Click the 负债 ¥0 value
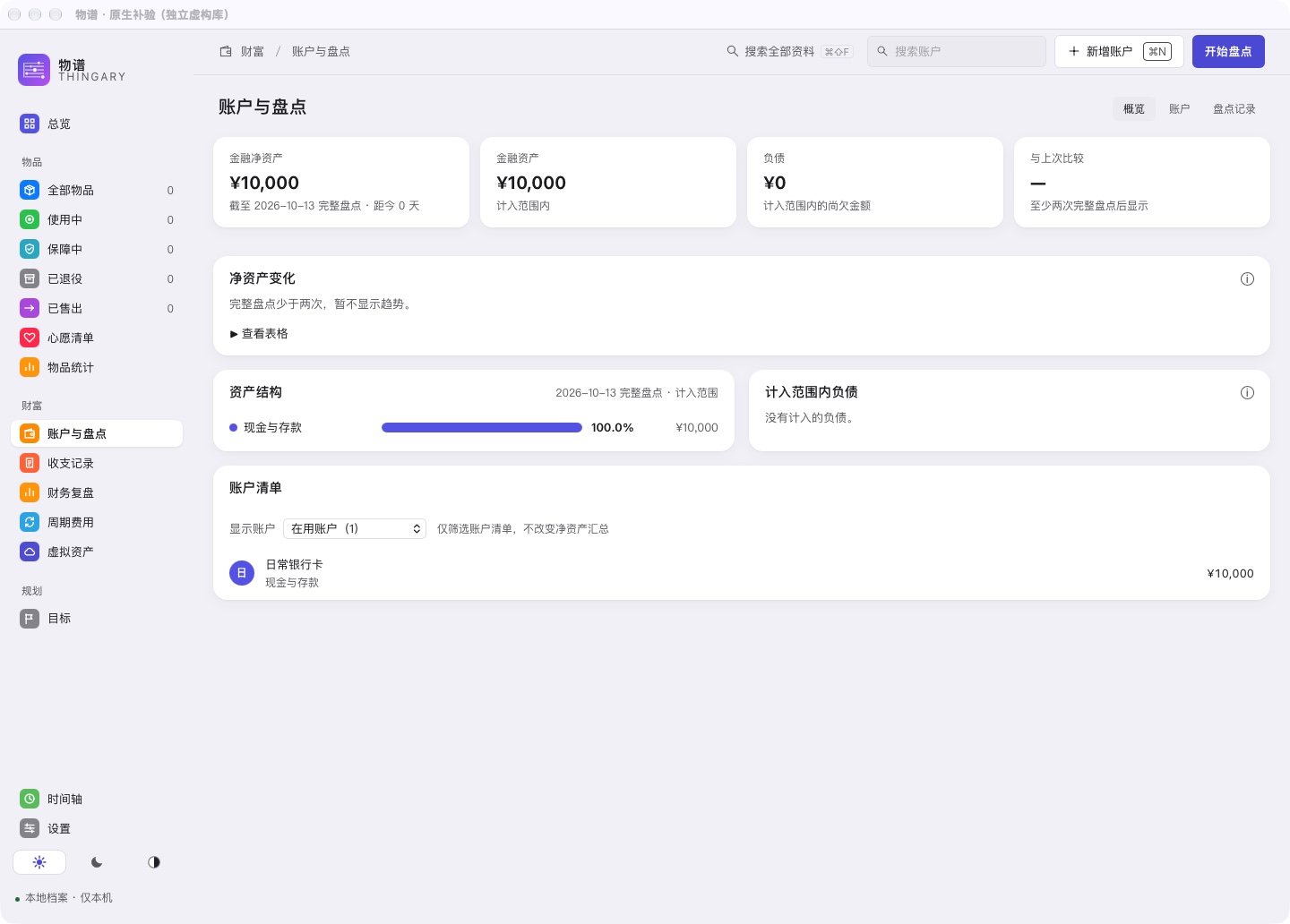Screen dimensions: 1290x924 (x=775, y=183)
